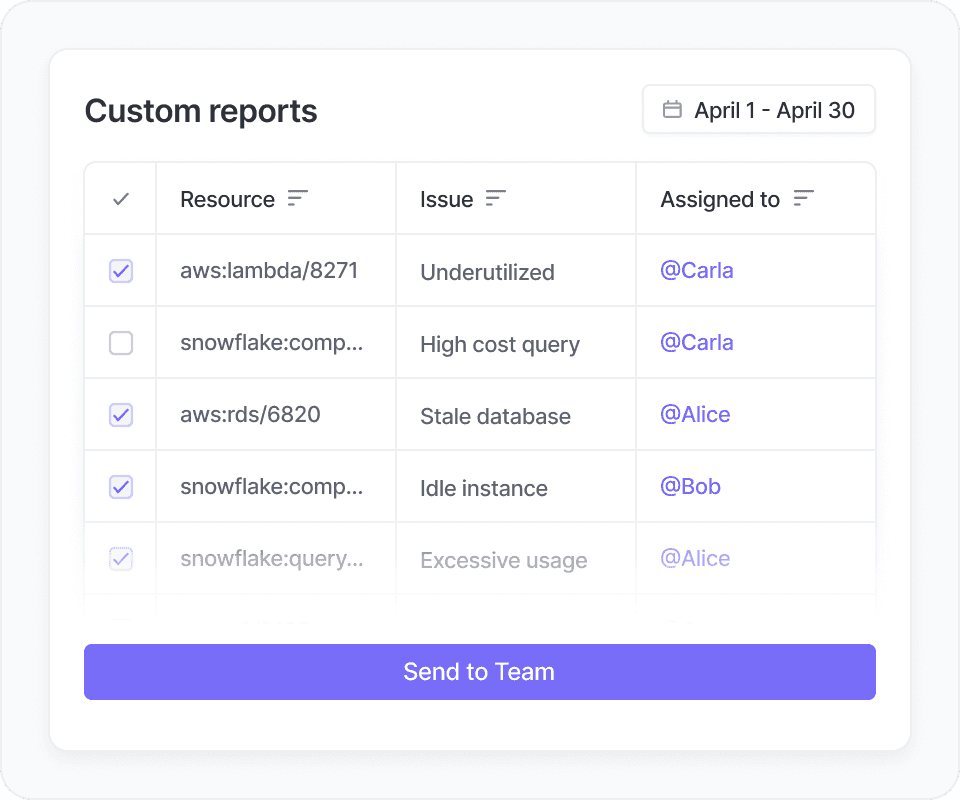Check the High cost query row checkbox
The height and width of the screenshot is (800, 960).
[121, 343]
